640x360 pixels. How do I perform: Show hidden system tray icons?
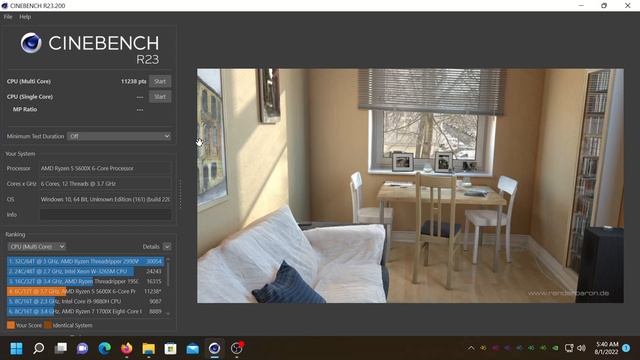471,348
